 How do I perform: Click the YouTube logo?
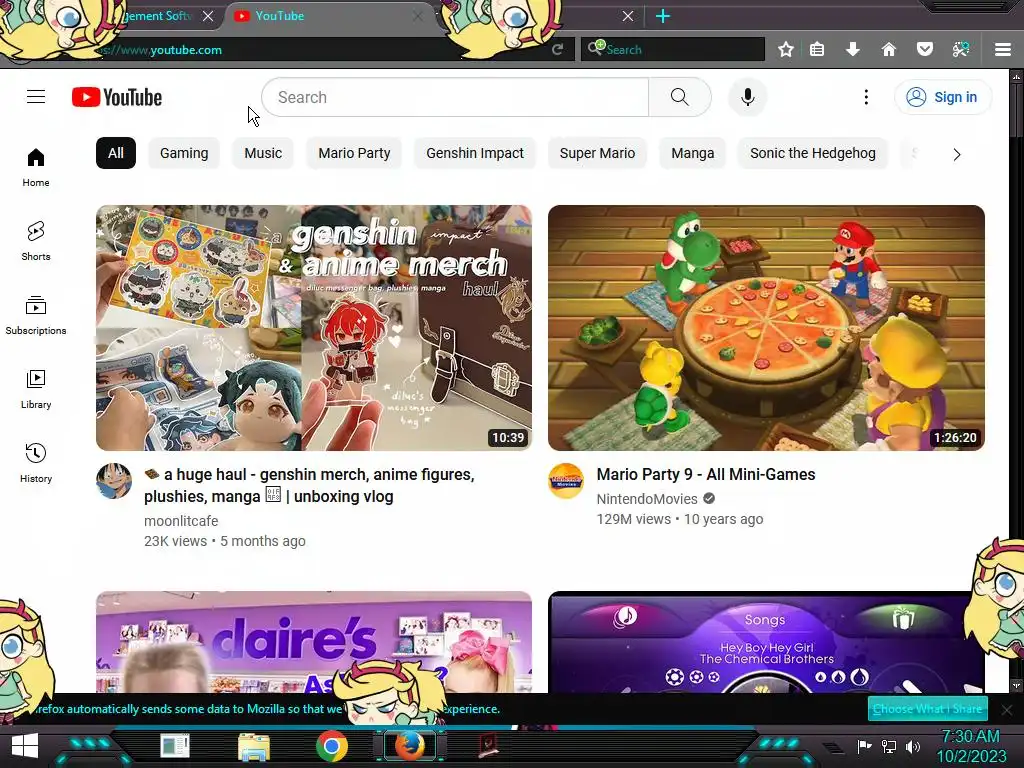(117, 97)
